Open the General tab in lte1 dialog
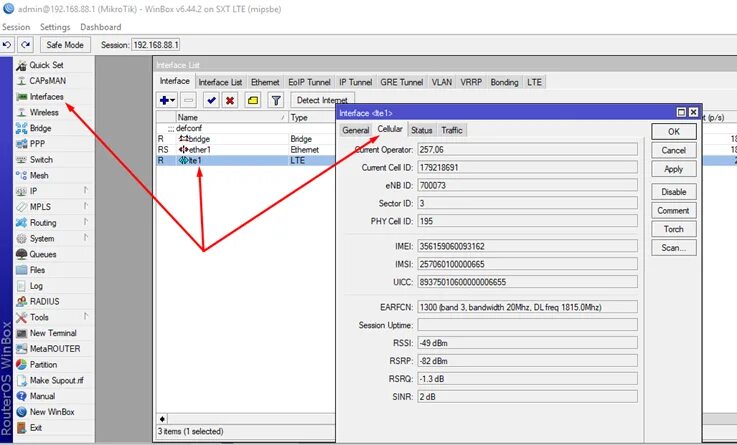 pyautogui.click(x=355, y=130)
